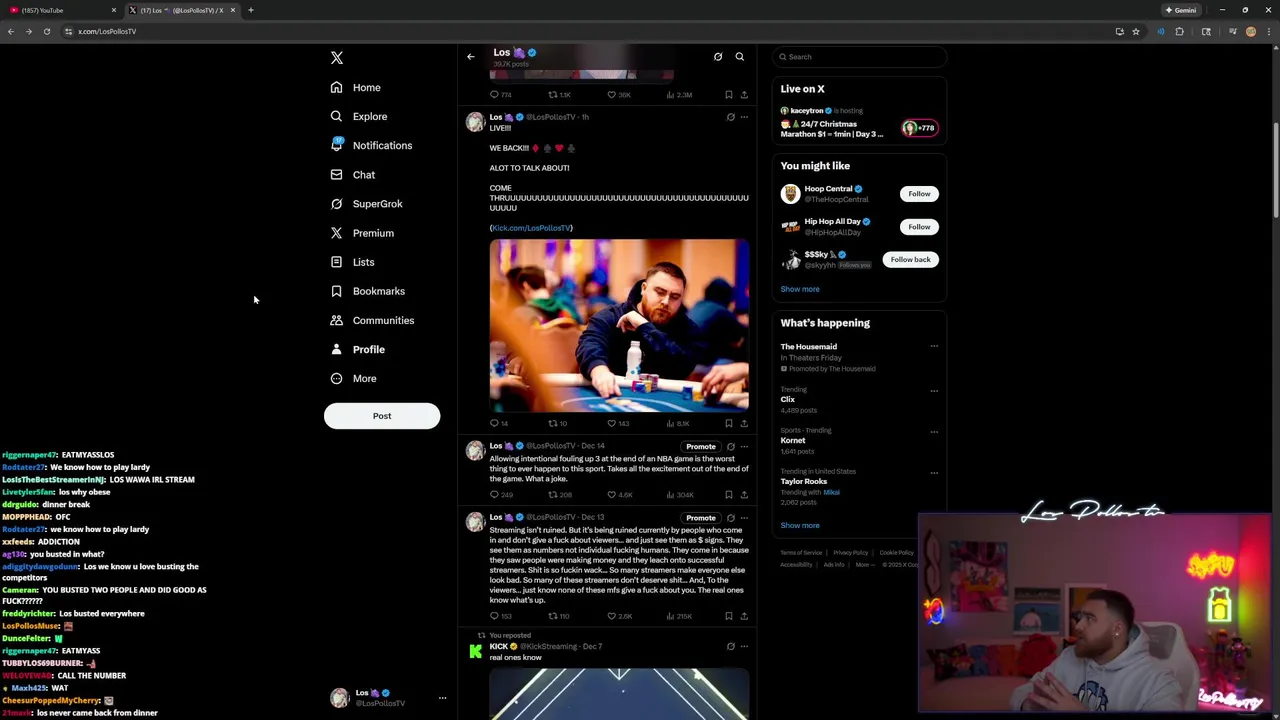Image resolution: width=1280 pixels, height=720 pixels.
Task: Switch to the YouTube browser tab
Action: point(60,10)
